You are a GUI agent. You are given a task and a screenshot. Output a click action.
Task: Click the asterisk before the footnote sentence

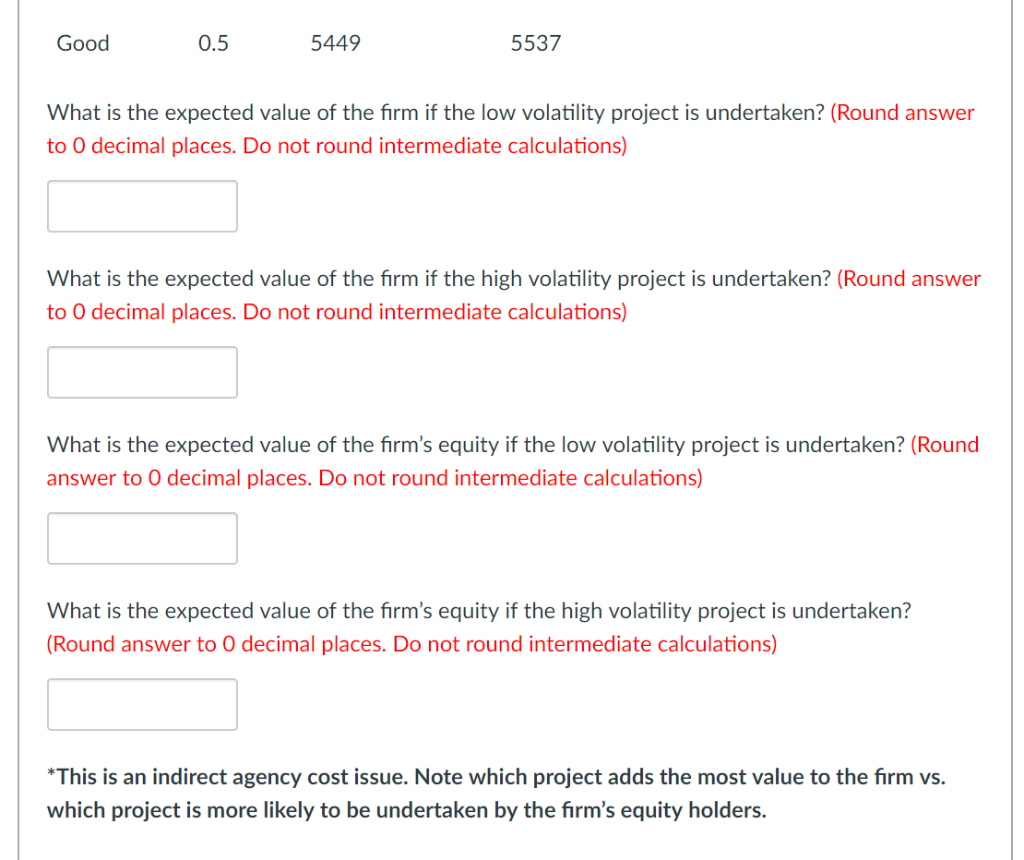coord(50,775)
